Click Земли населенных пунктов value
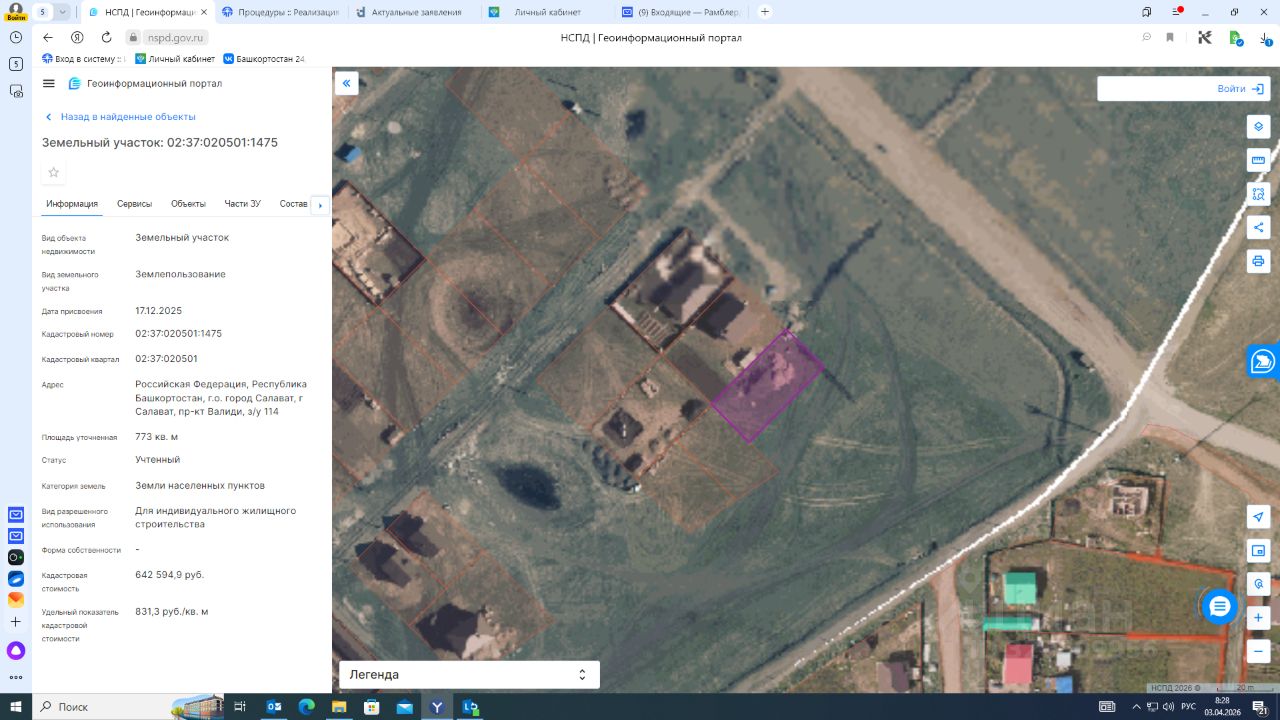 (x=200, y=486)
